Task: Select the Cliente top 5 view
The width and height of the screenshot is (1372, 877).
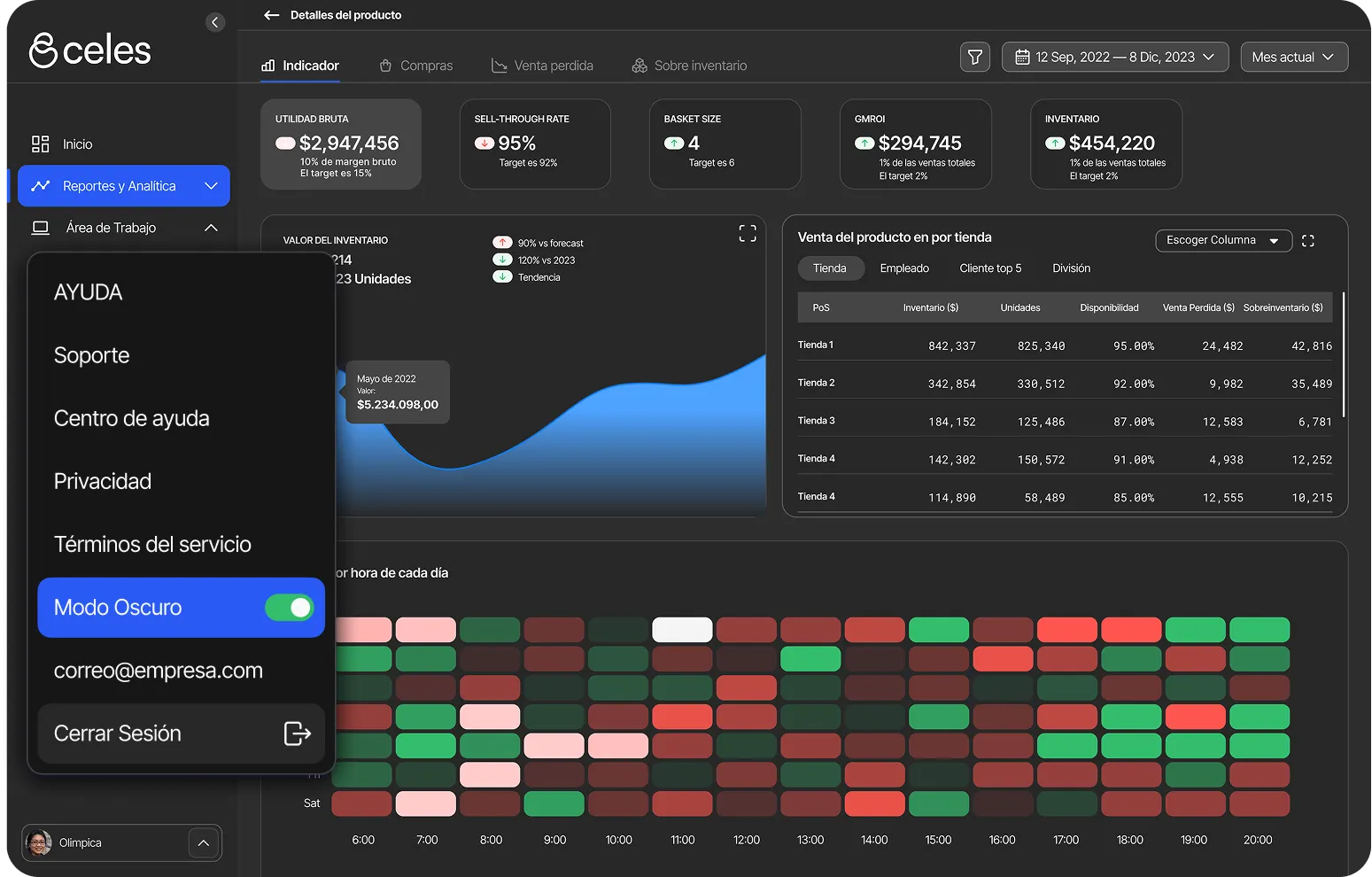Action: (990, 268)
